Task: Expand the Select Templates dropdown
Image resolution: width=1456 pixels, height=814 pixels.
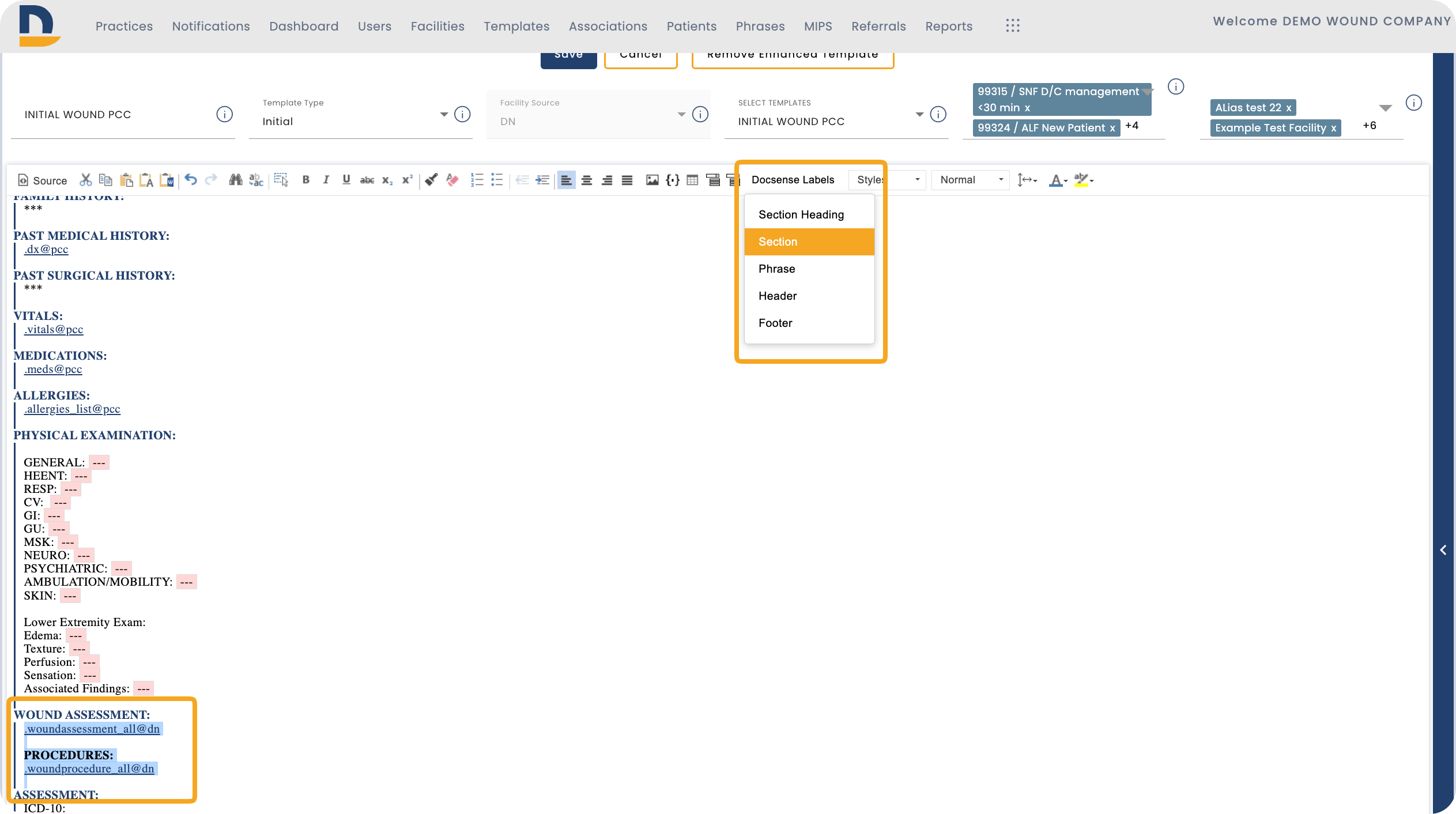Action: [836, 114]
